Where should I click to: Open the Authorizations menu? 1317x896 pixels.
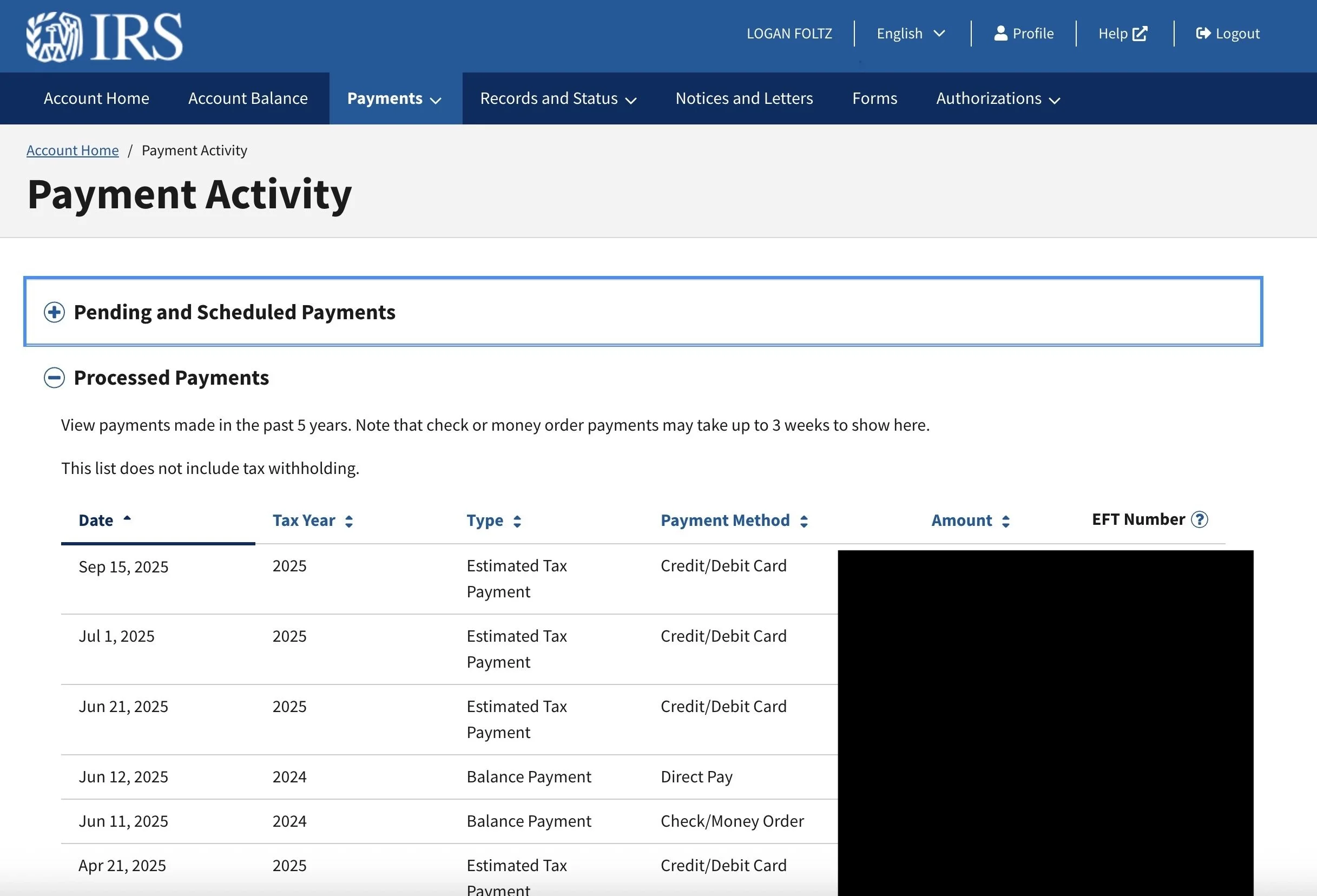[x=997, y=98]
